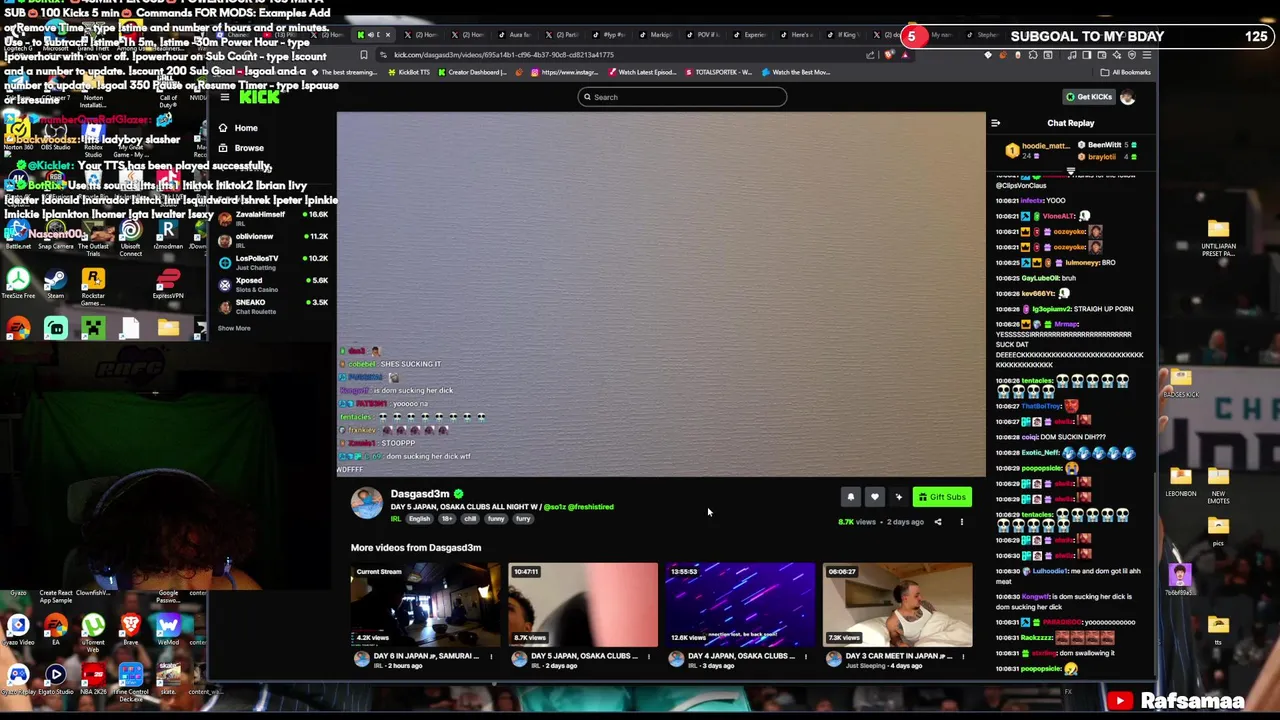Open the 06:06:27 video thumbnail
The height and width of the screenshot is (720, 1280).
coord(898,605)
